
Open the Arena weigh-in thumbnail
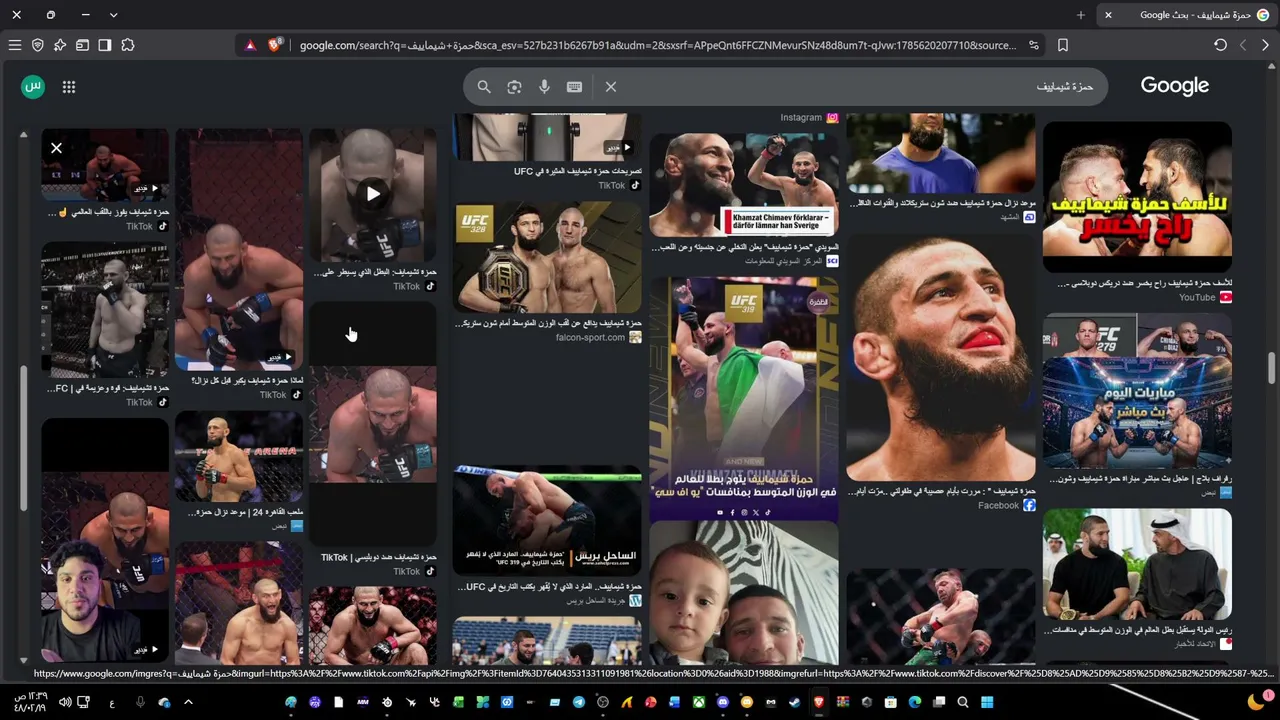(x=239, y=457)
